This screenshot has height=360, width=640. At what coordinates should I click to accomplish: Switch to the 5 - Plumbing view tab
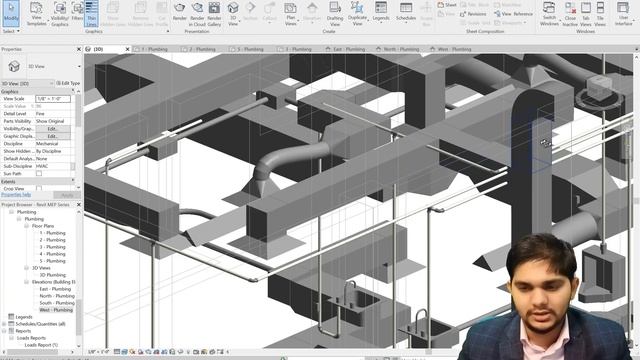click(250, 49)
